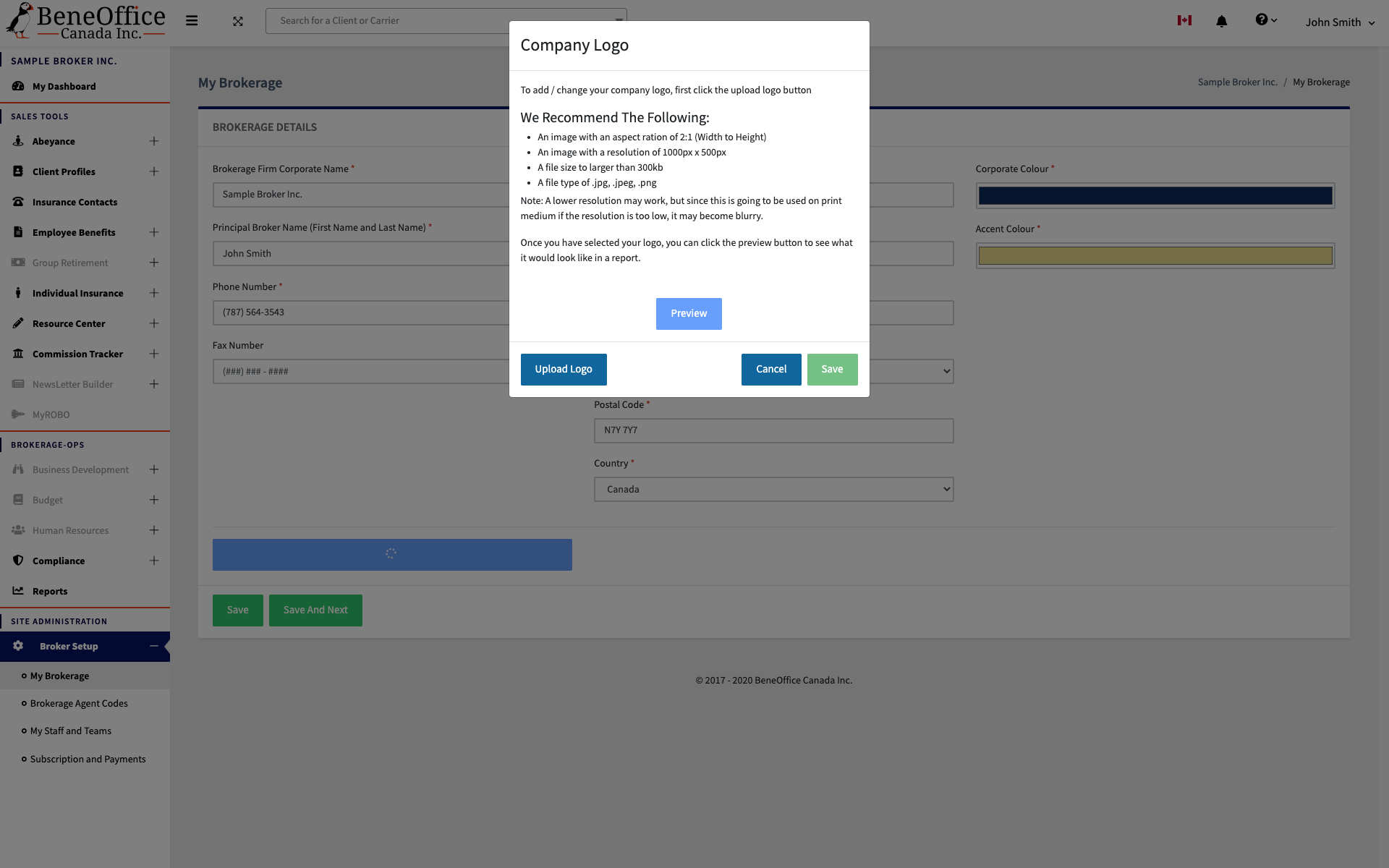Click Preview in the logo dialog
This screenshot has height=868, width=1389.
point(688,314)
